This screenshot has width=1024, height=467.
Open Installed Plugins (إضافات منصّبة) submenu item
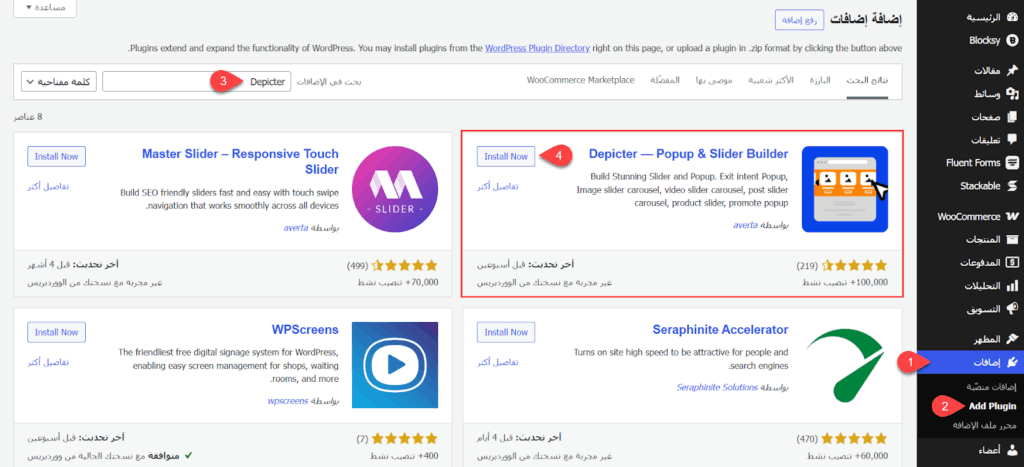[x=991, y=387]
